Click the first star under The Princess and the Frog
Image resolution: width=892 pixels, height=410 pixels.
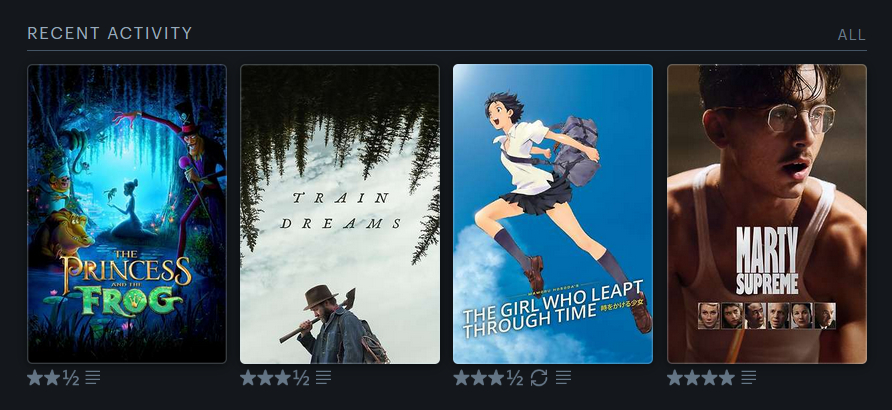point(35,377)
